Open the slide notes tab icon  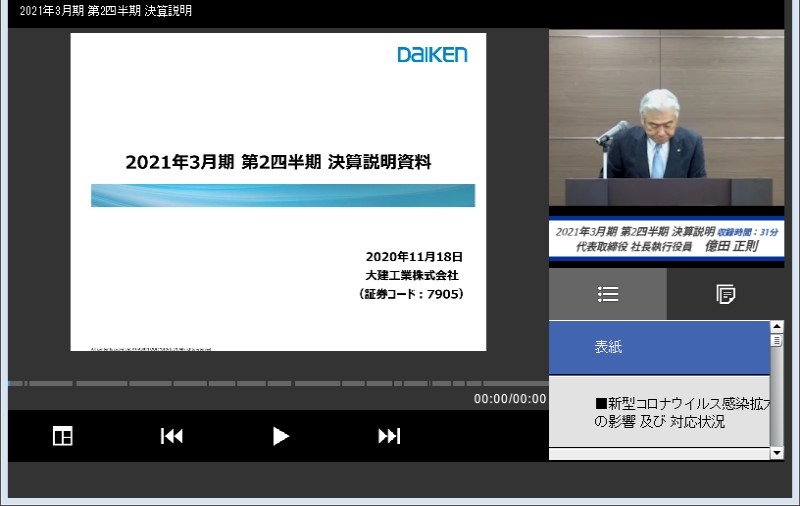(726, 294)
